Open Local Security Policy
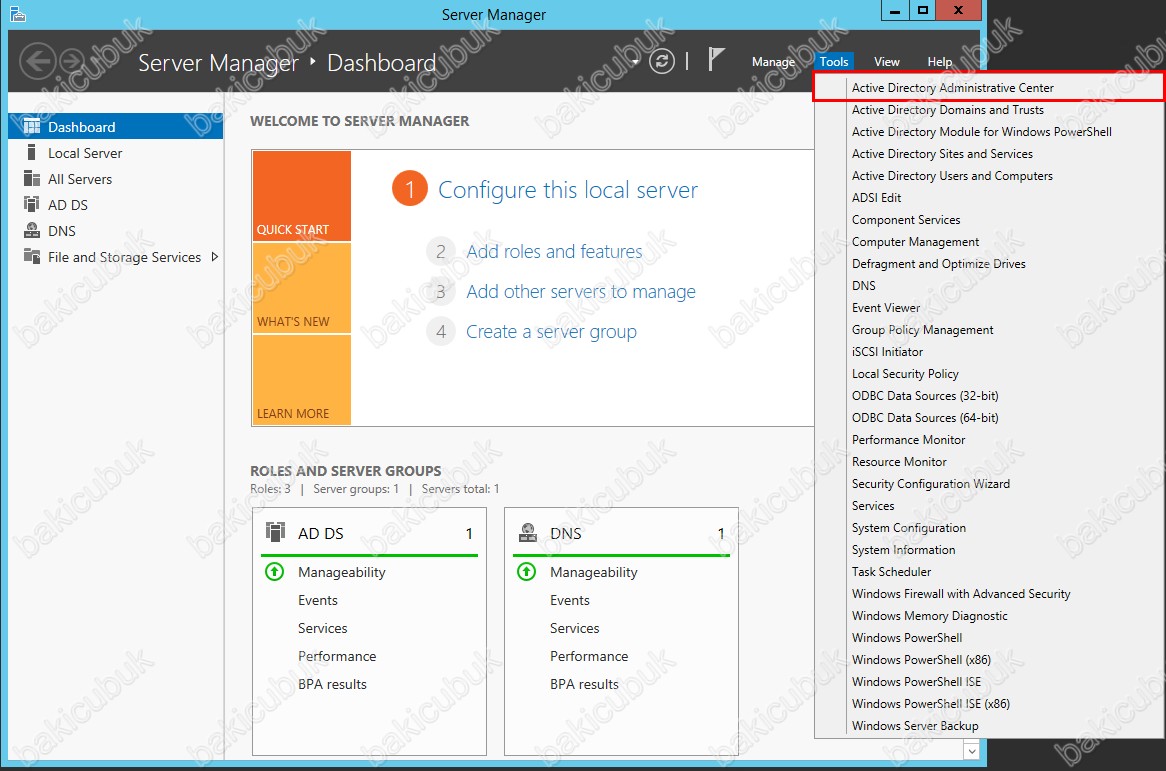Viewport: 1166px width, 771px height. [989, 374]
